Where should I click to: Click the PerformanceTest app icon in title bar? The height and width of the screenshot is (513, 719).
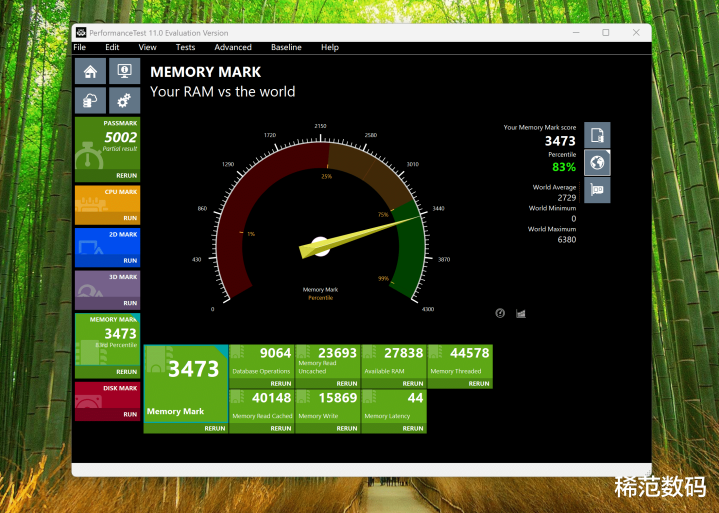[x=81, y=33]
